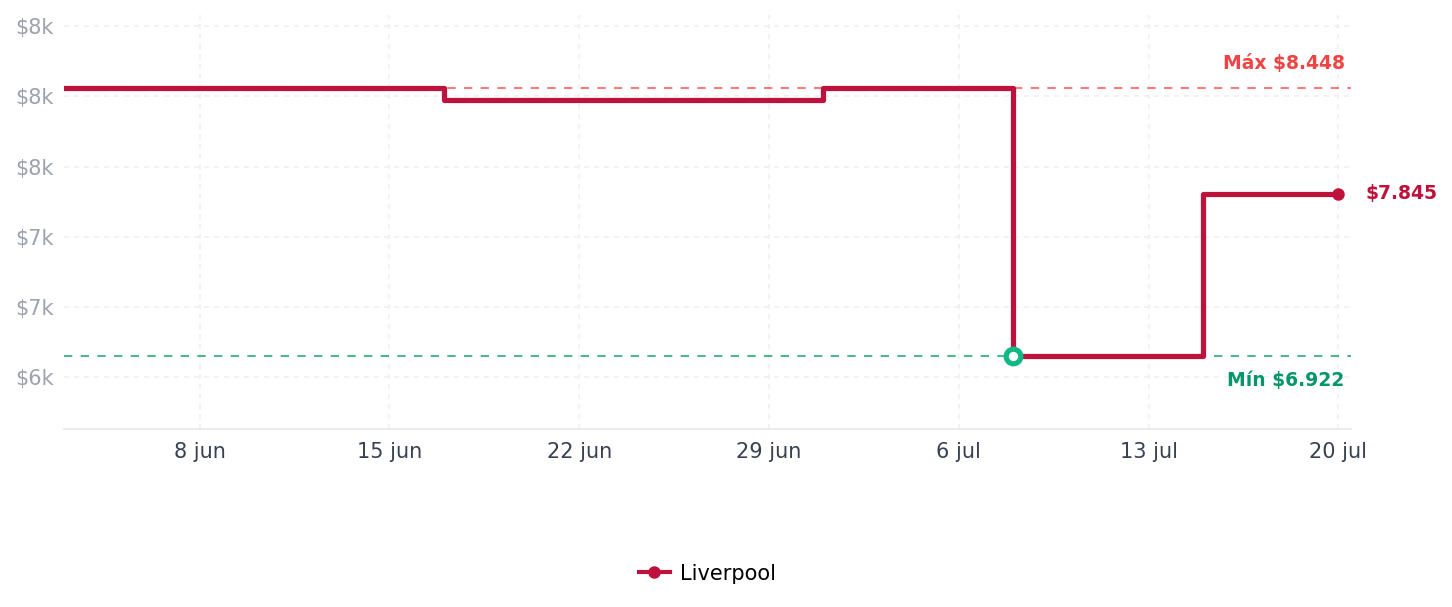Click the lowest price plateau segment
This screenshot has height=607, width=1452.
pyautogui.click(x=1108, y=356)
